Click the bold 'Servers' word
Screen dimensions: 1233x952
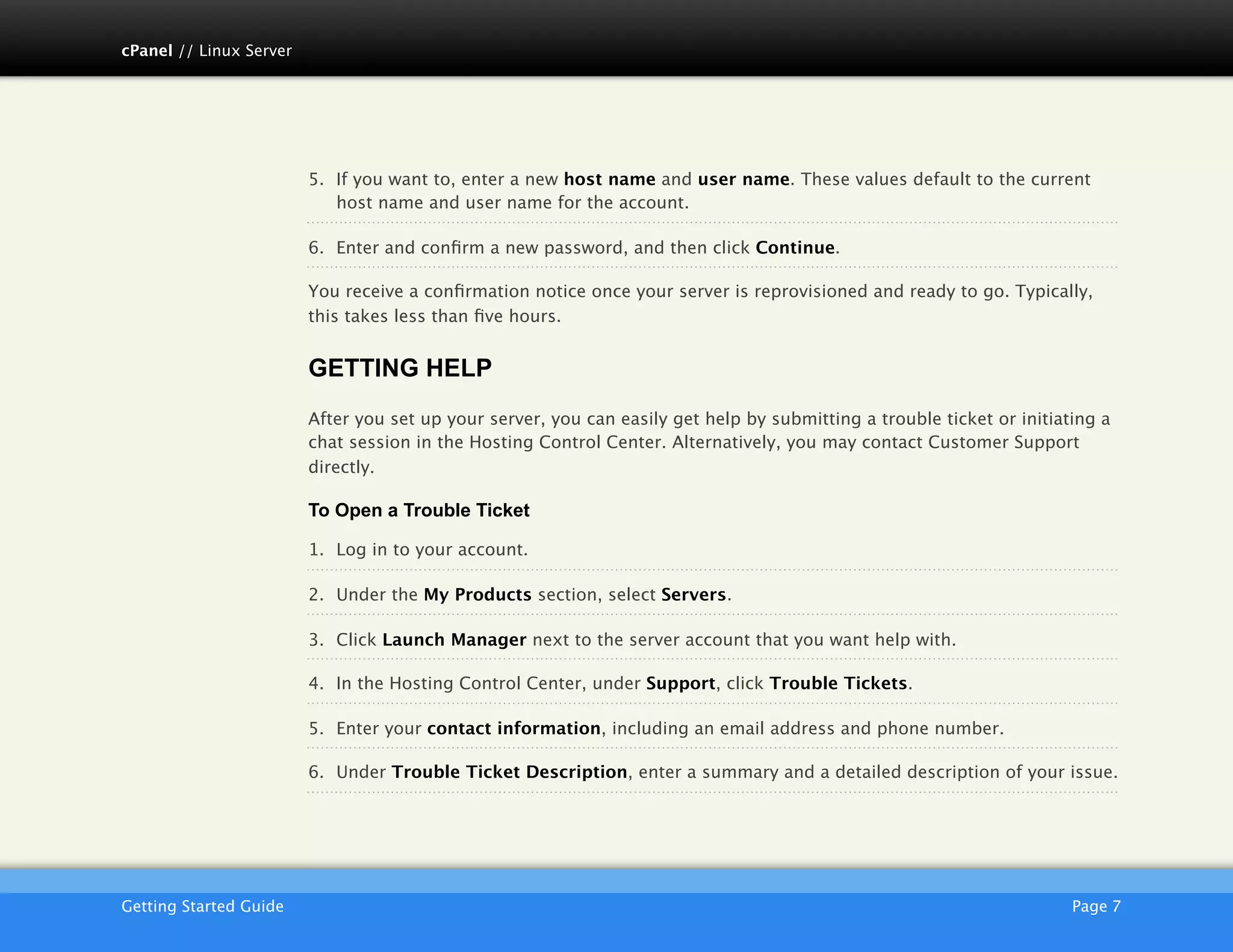(694, 595)
